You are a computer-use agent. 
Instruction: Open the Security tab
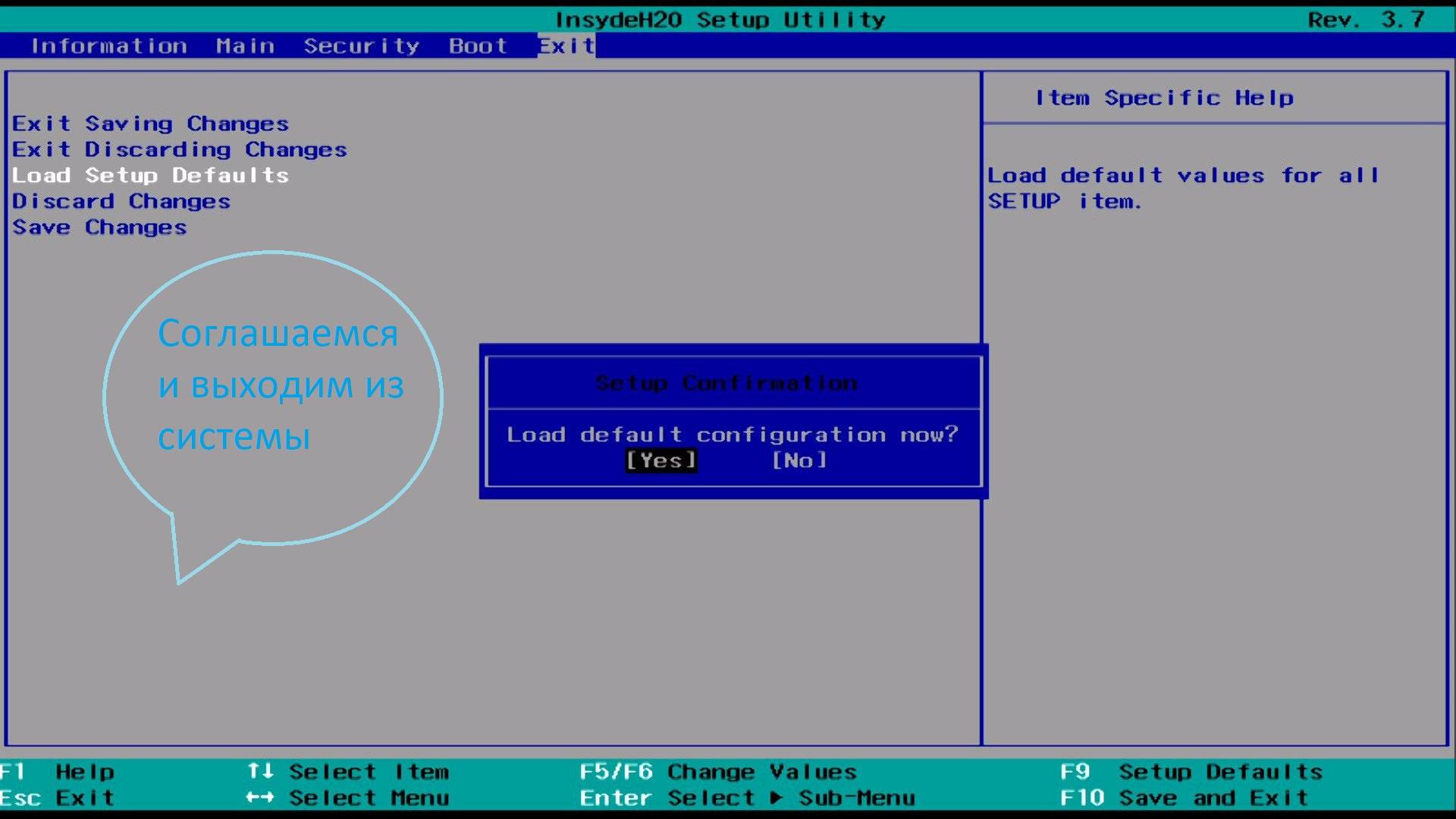coord(361,46)
